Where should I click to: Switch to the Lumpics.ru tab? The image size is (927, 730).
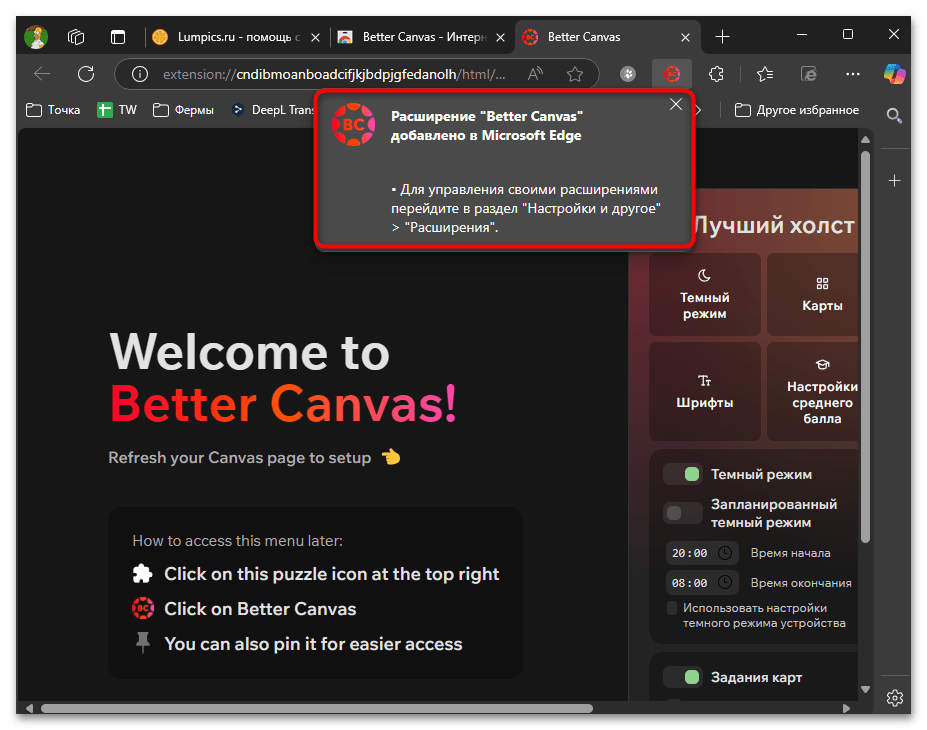point(236,37)
